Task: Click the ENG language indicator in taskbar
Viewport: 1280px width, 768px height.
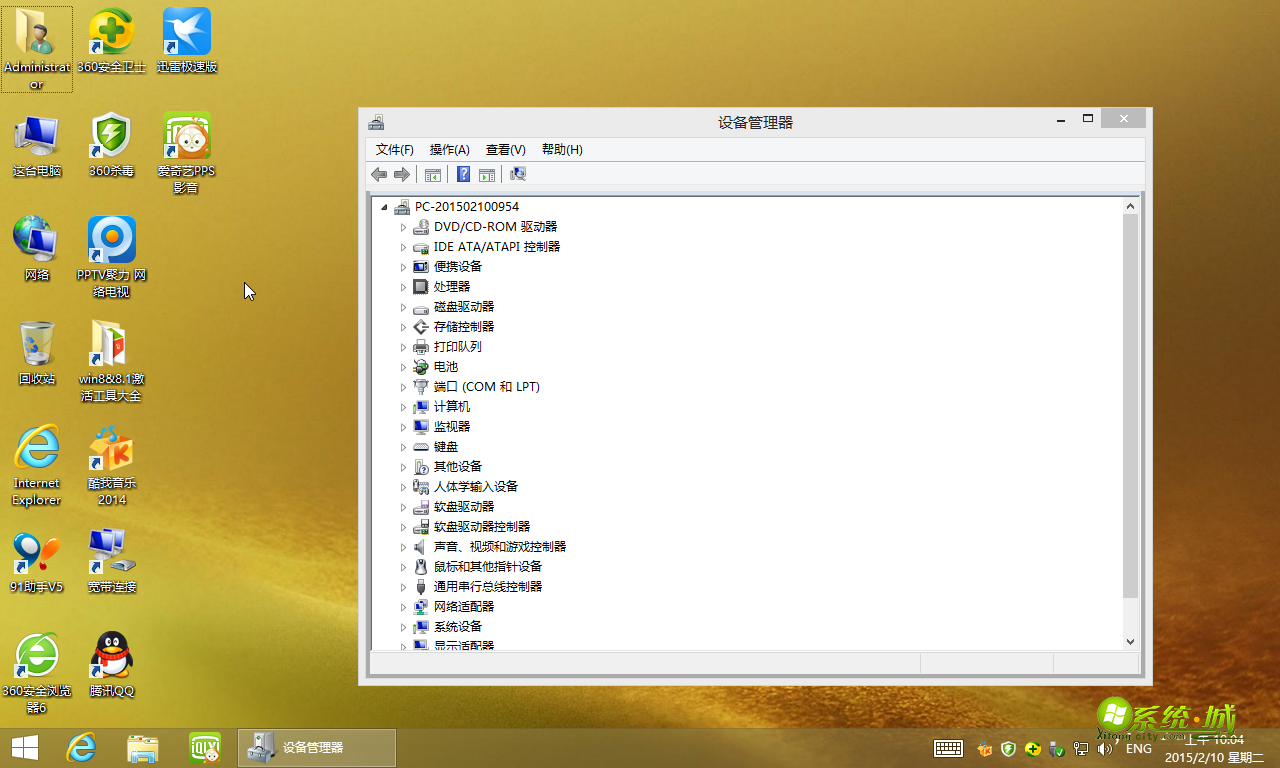Action: point(1138,748)
